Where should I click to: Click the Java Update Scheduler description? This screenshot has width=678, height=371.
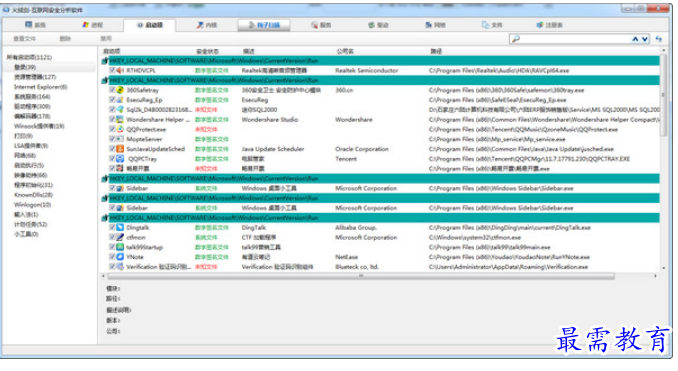273,149
